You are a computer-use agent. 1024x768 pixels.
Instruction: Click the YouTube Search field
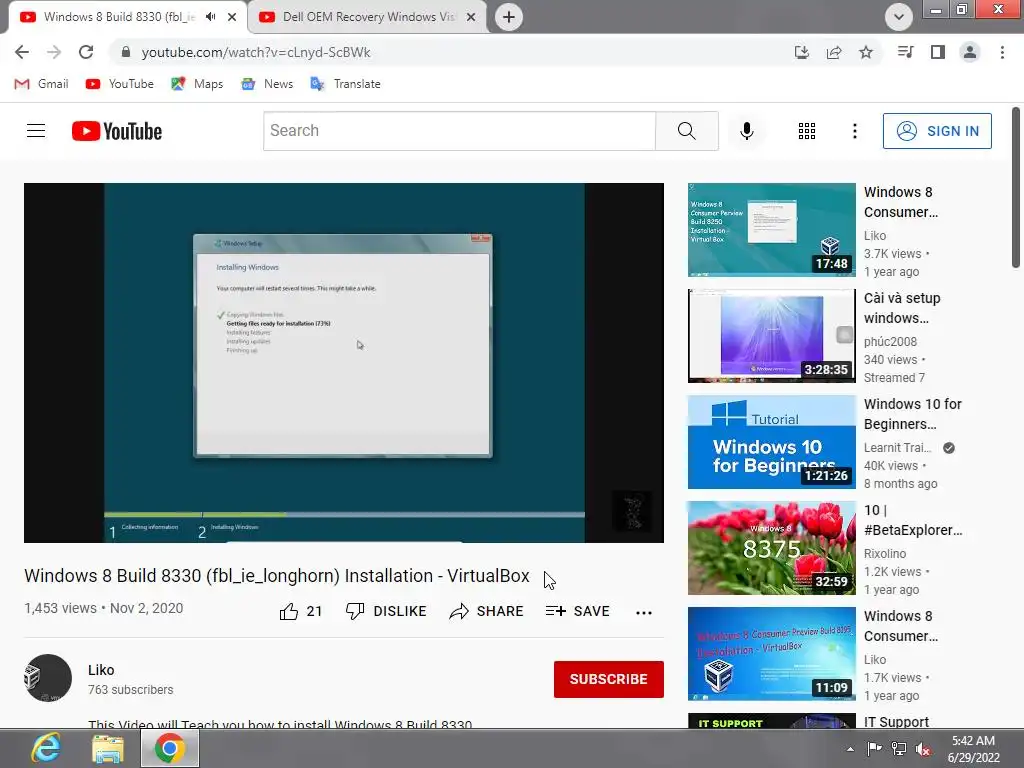coord(459,131)
